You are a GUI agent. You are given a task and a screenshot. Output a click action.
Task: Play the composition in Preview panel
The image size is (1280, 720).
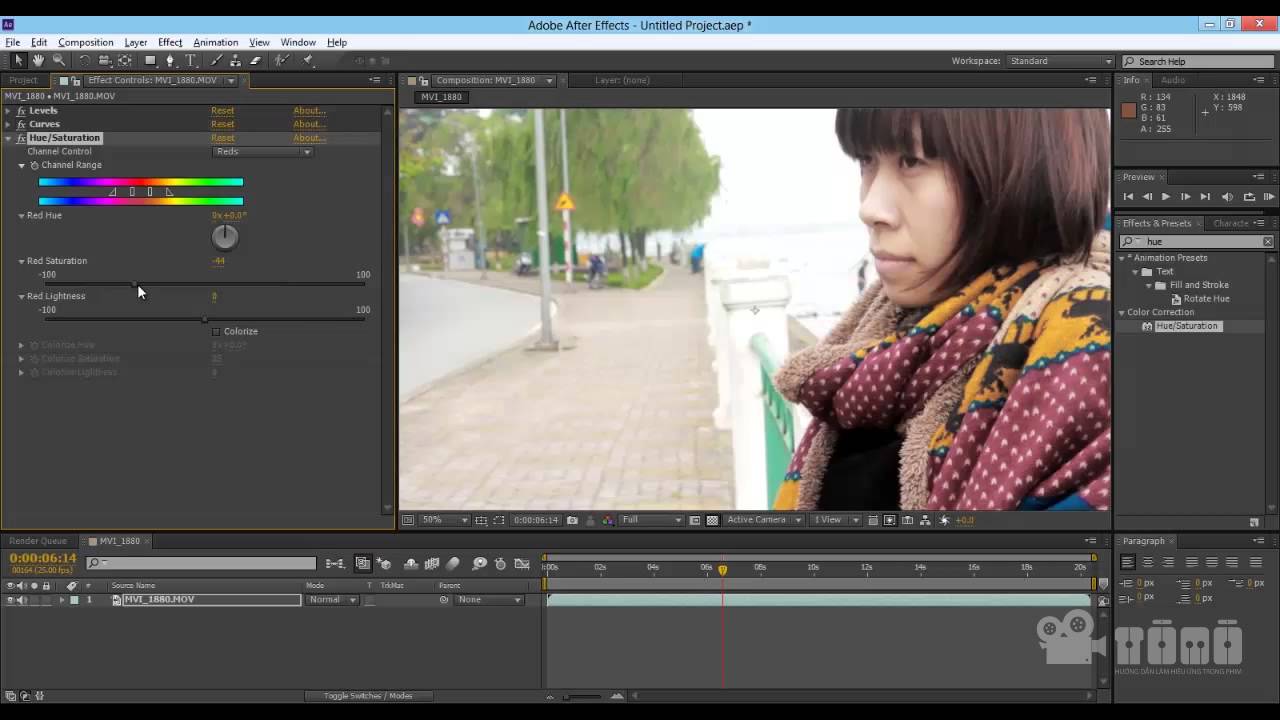[1165, 197]
